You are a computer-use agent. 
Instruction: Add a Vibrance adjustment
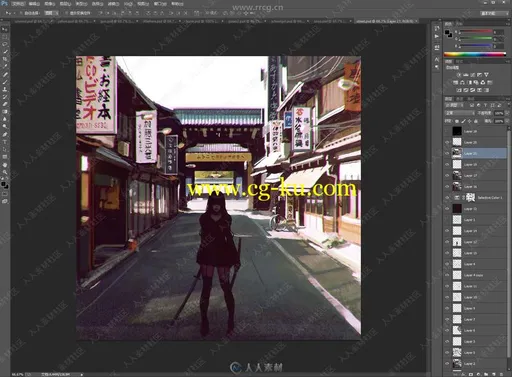(486, 75)
